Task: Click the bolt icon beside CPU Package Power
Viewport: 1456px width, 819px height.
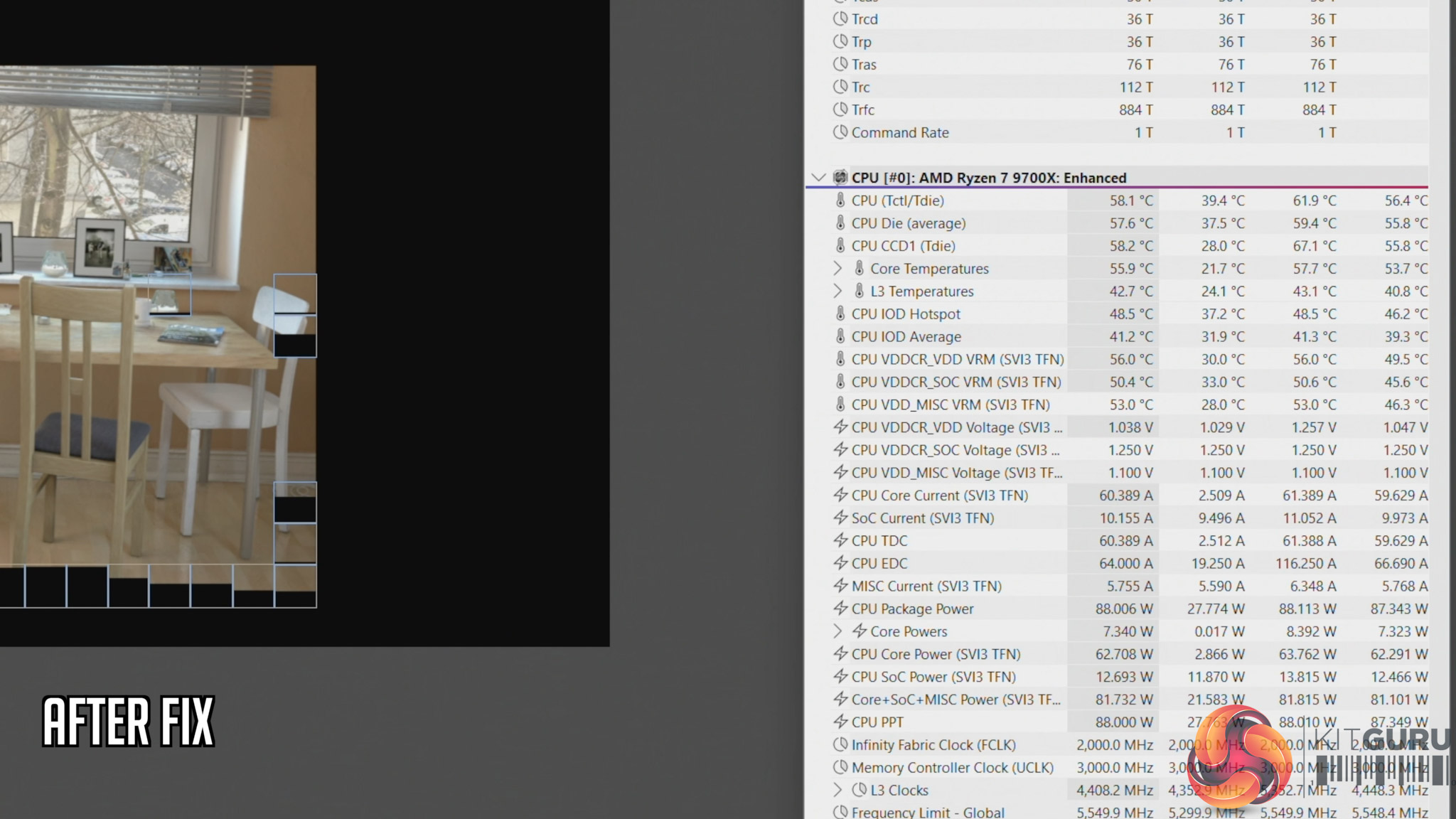Action: click(x=840, y=609)
